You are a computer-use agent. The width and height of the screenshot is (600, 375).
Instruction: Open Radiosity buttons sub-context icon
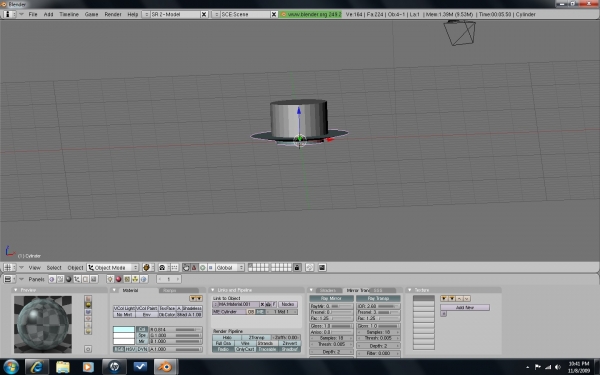tap(135, 279)
